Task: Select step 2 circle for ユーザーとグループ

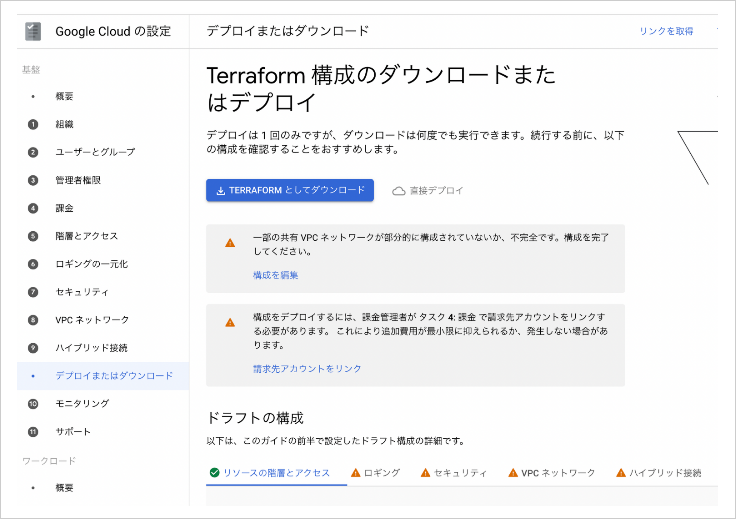Action: point(33,152)
